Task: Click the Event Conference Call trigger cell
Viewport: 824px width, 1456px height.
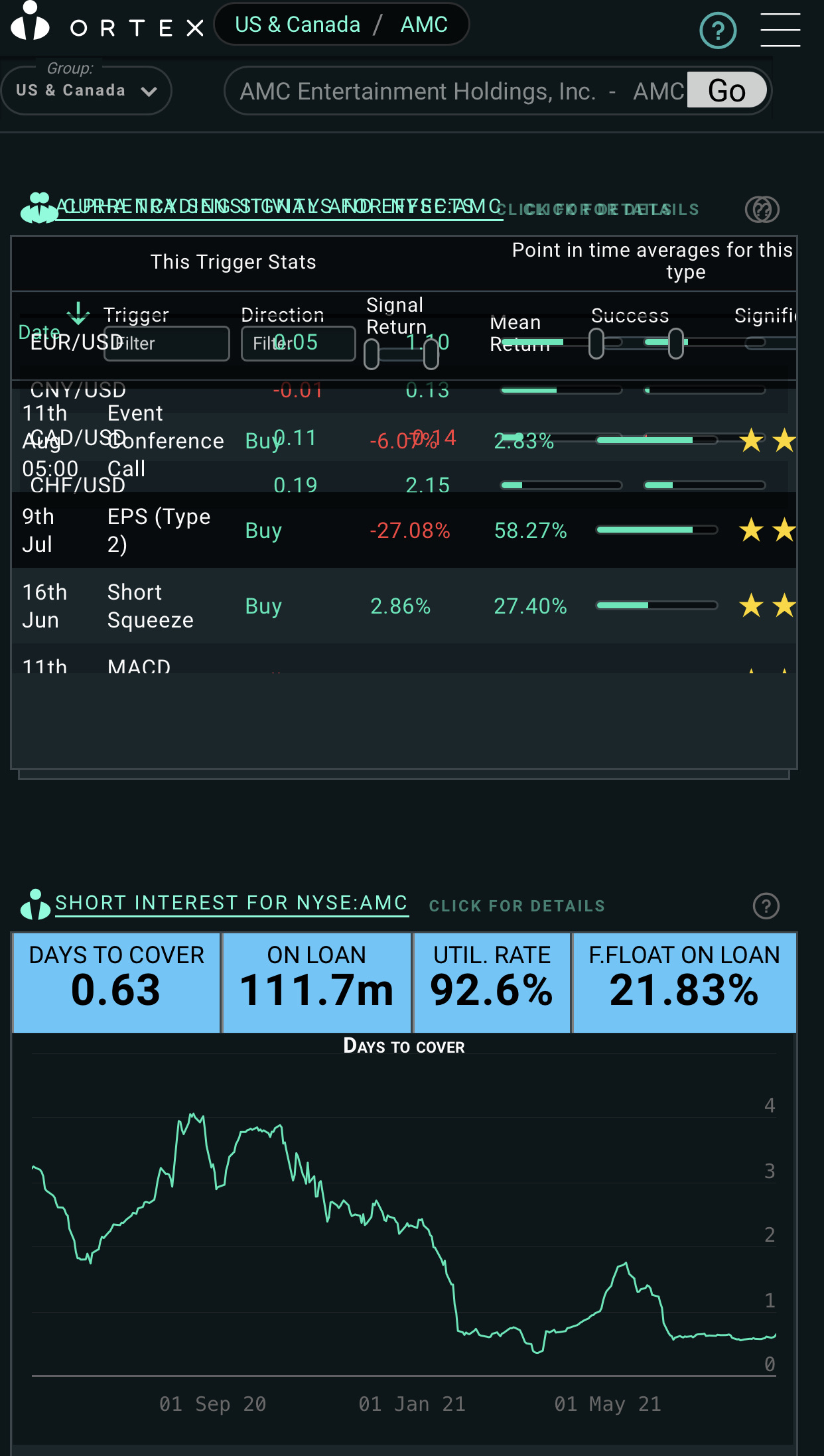Action: pyautogui.click(x=165, y=441)
